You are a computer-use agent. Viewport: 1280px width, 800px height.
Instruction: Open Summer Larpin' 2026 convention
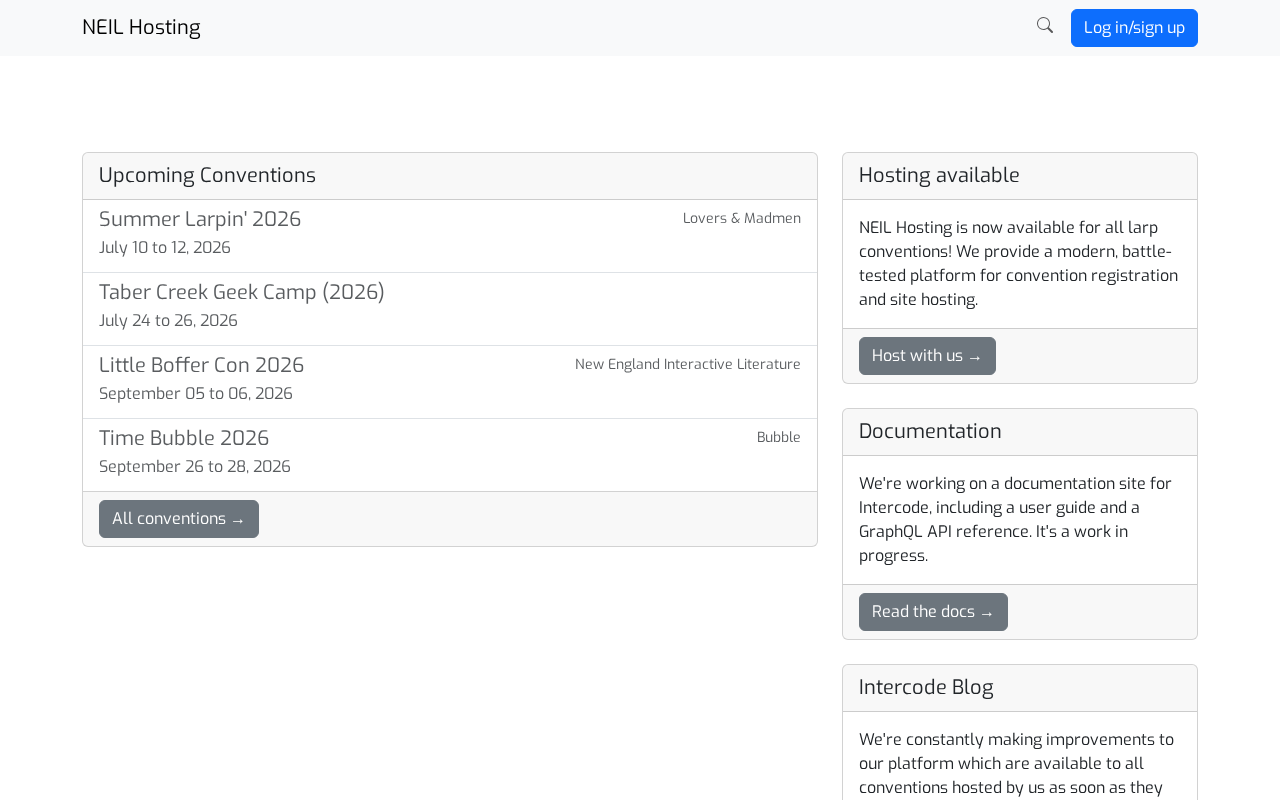pyautogui.click(x=200, y=219)
